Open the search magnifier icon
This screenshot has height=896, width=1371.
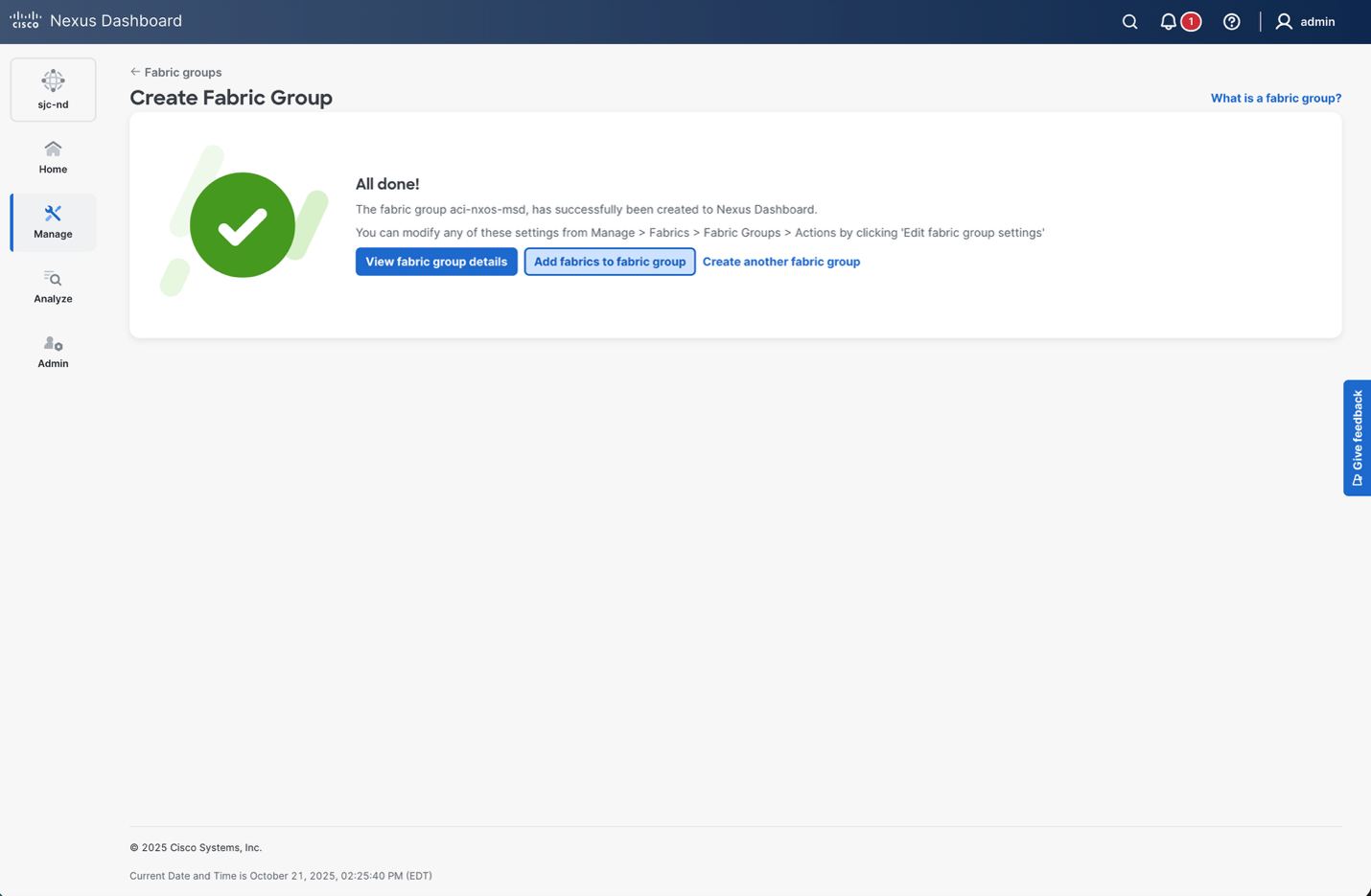pos(1129,21)
